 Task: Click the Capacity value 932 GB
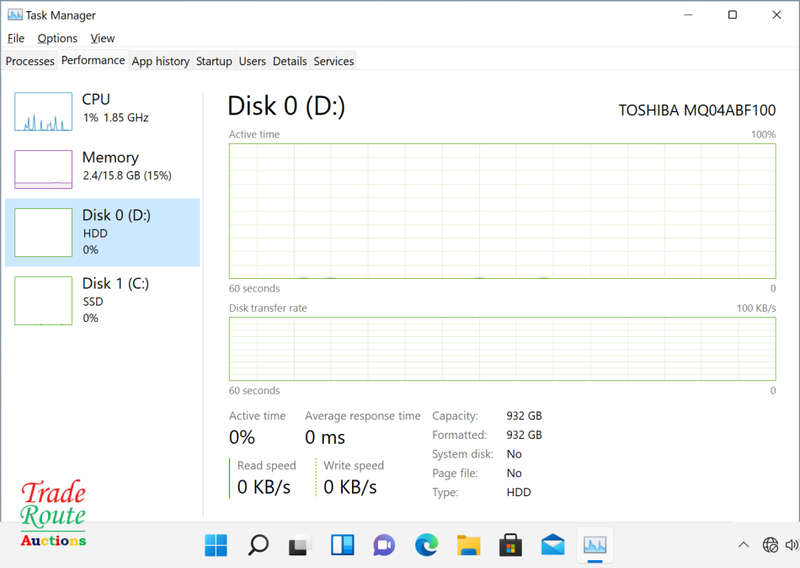coord(524,416)
